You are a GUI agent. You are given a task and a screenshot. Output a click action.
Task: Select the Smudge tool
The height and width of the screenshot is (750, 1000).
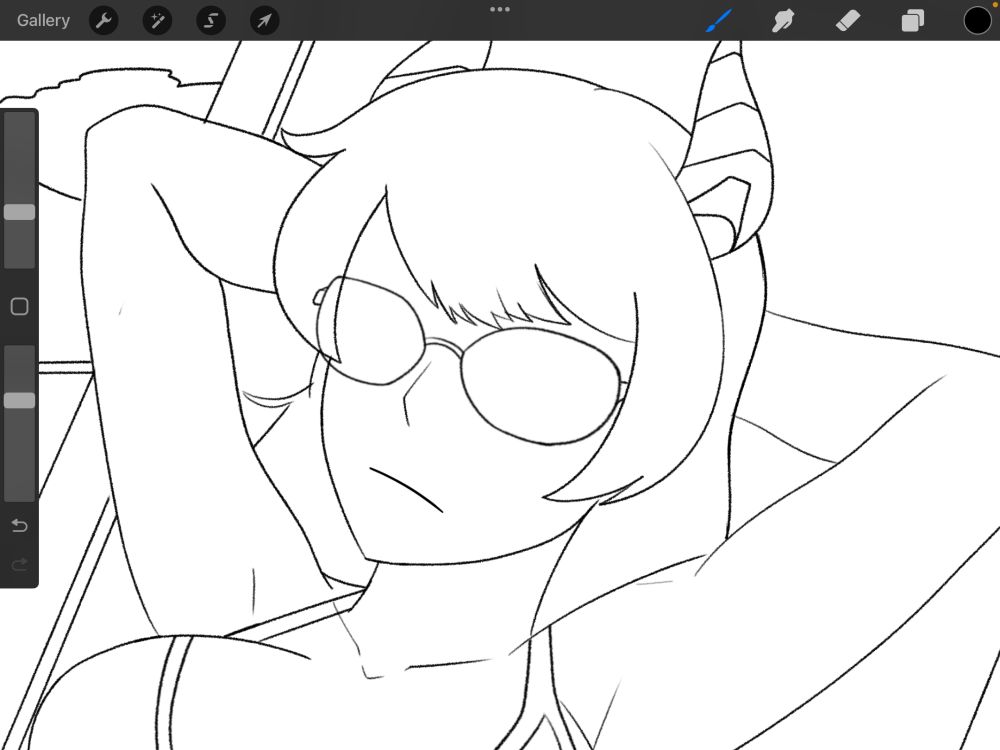coord(783,20)
